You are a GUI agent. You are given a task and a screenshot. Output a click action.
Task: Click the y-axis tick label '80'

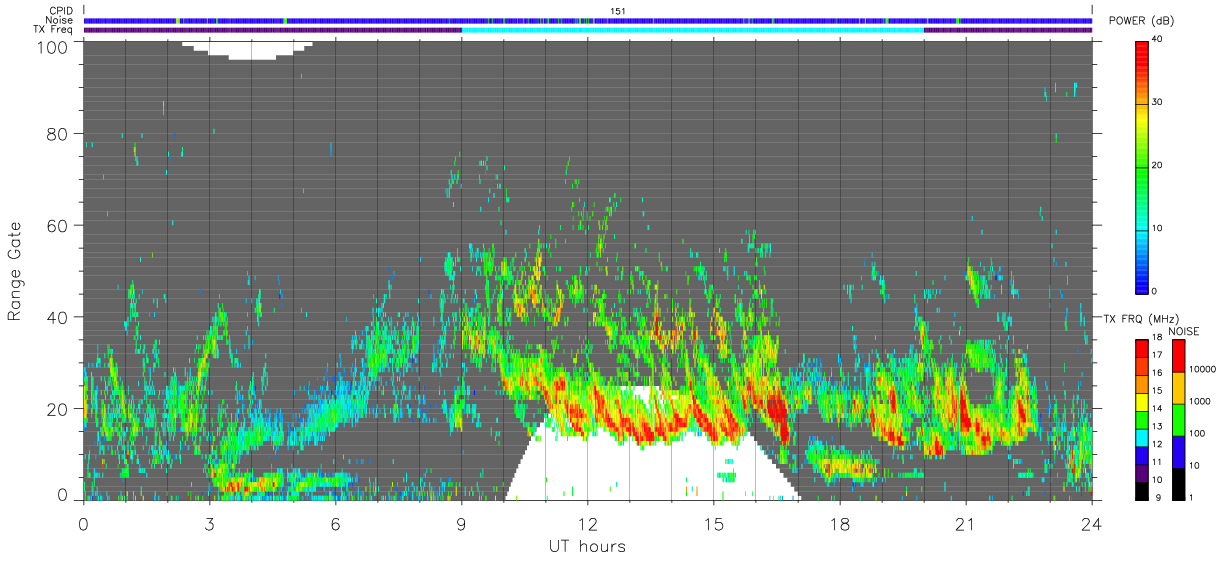pyautogui.click(x=59, y=134)
